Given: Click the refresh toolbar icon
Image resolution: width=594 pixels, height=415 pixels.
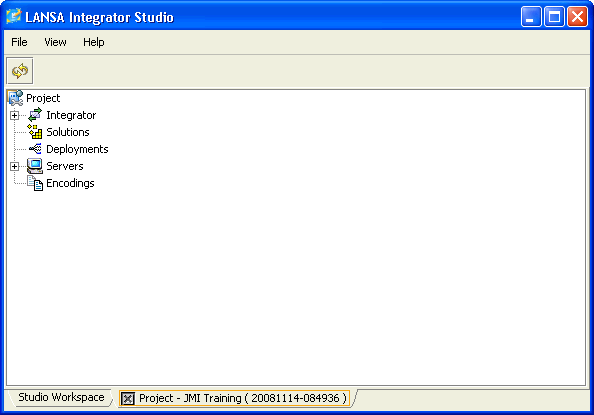Looking at the screenshot, I should [20, 71].
